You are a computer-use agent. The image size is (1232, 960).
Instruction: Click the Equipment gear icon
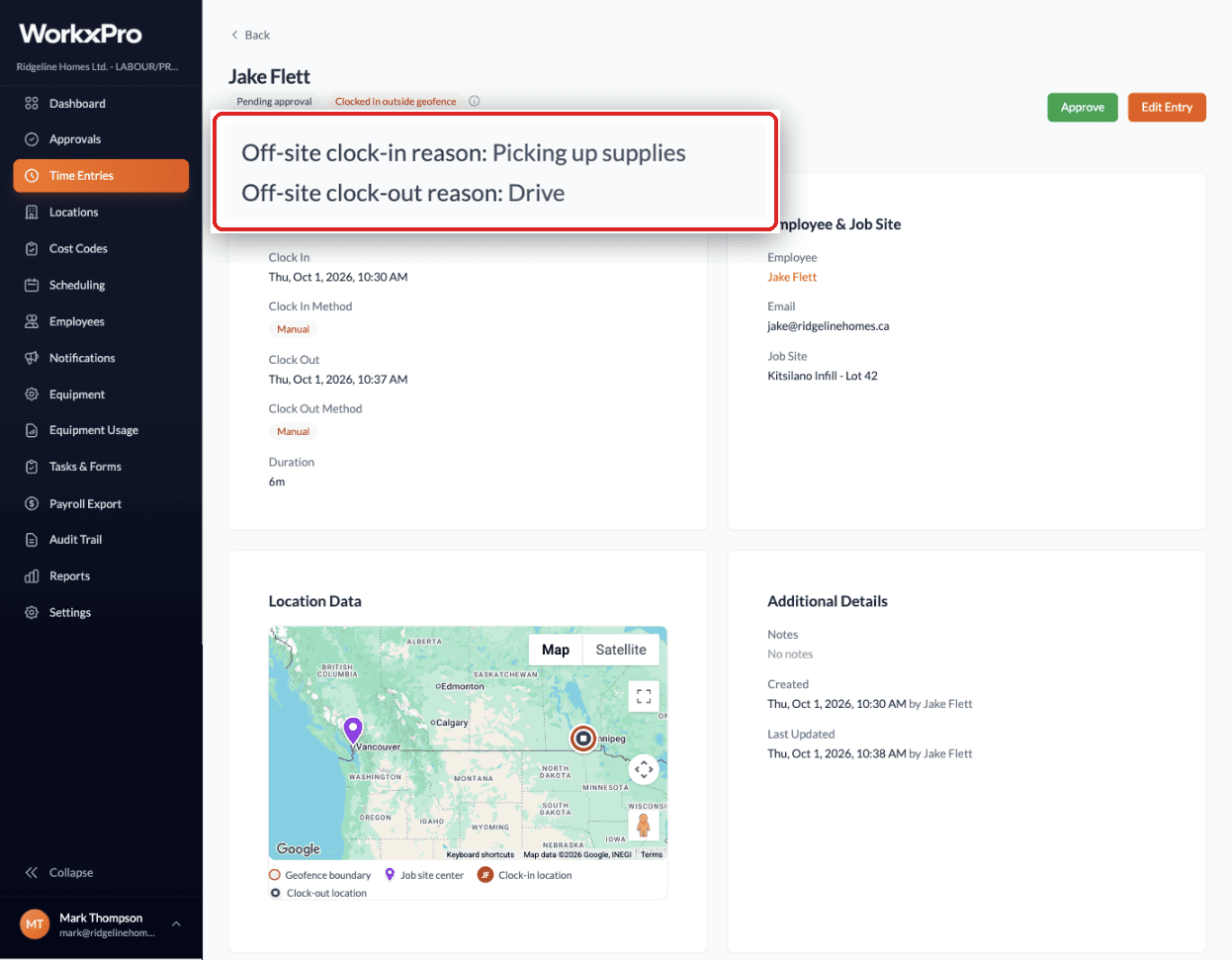(x=32, y=394)
